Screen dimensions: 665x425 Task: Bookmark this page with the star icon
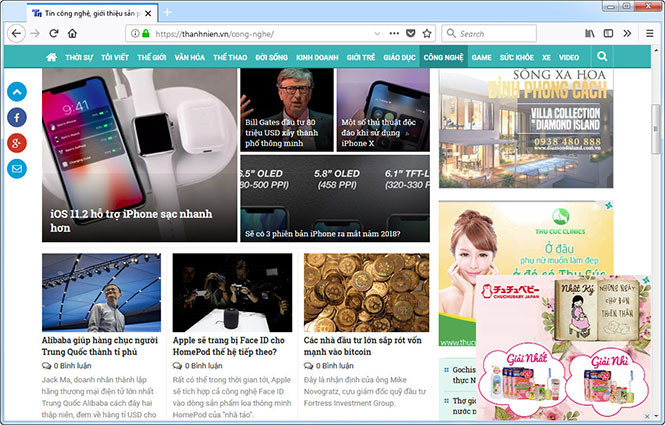(x=427, y=33)
